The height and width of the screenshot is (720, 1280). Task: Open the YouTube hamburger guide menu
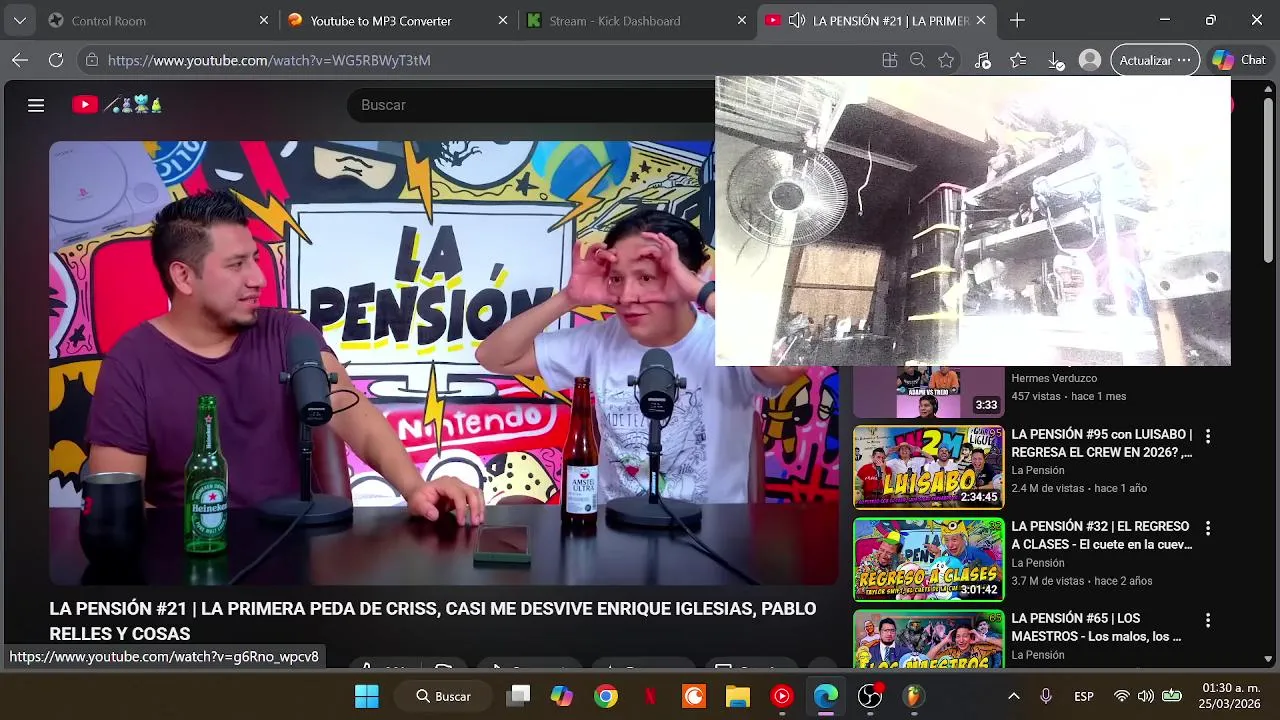pos(36,105)
